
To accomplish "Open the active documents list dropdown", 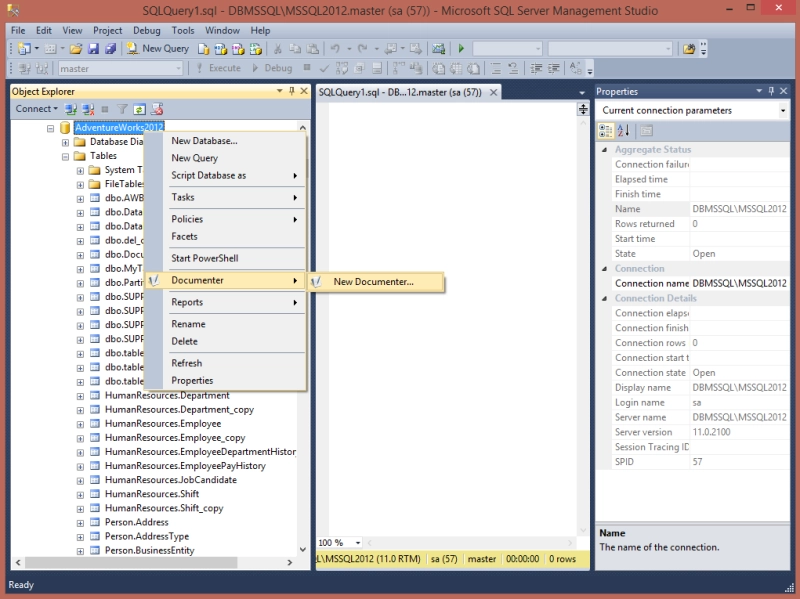I will coord(582,93).
